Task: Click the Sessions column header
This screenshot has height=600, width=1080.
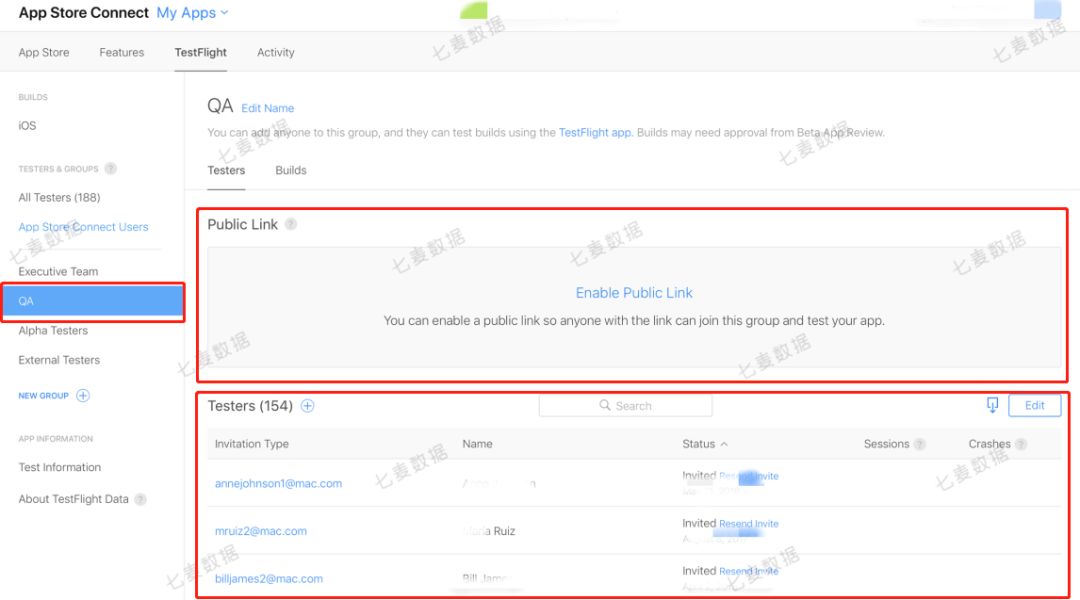Action: [886, 444]
